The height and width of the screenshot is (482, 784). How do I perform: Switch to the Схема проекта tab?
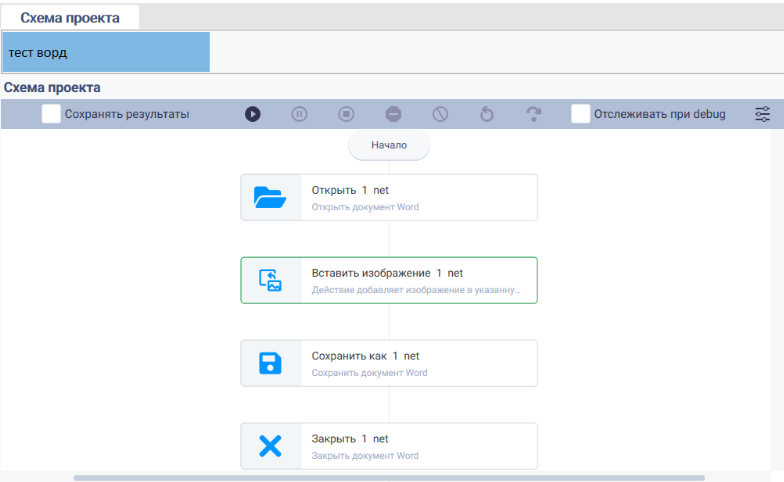click(70, 18)
